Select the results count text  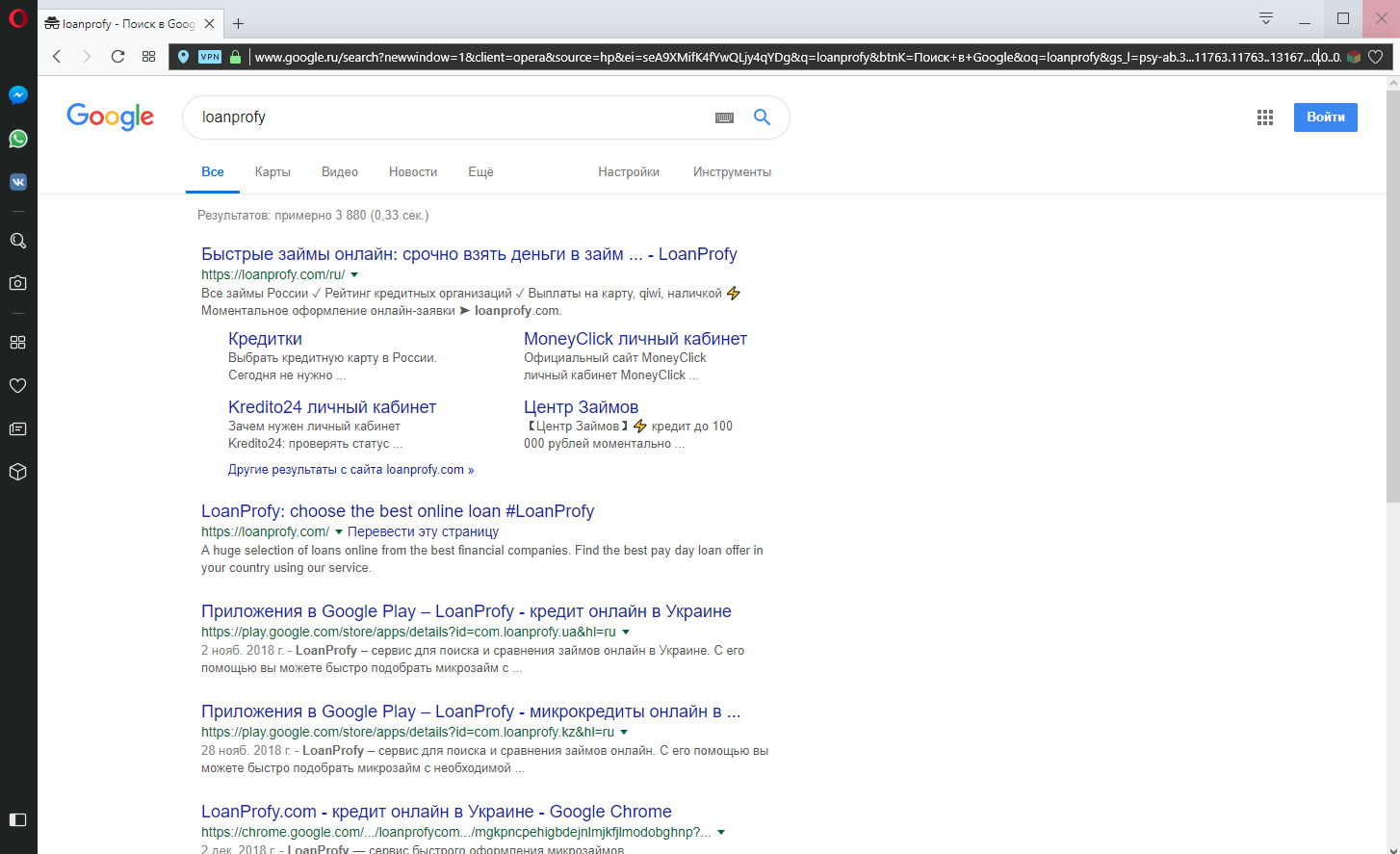(x=313, y=216)
